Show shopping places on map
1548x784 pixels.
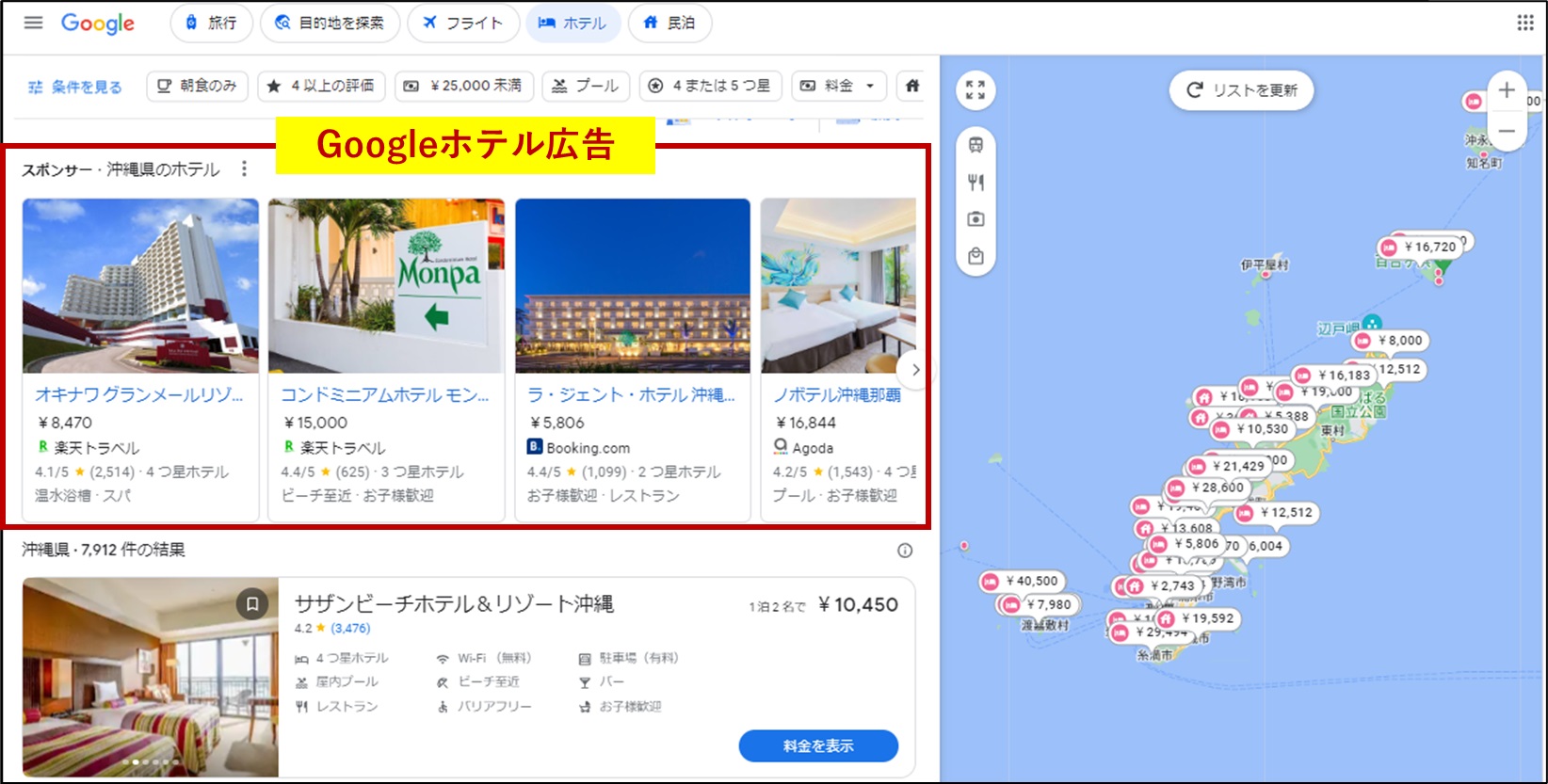pyautogui.click(x=976, y=256)
